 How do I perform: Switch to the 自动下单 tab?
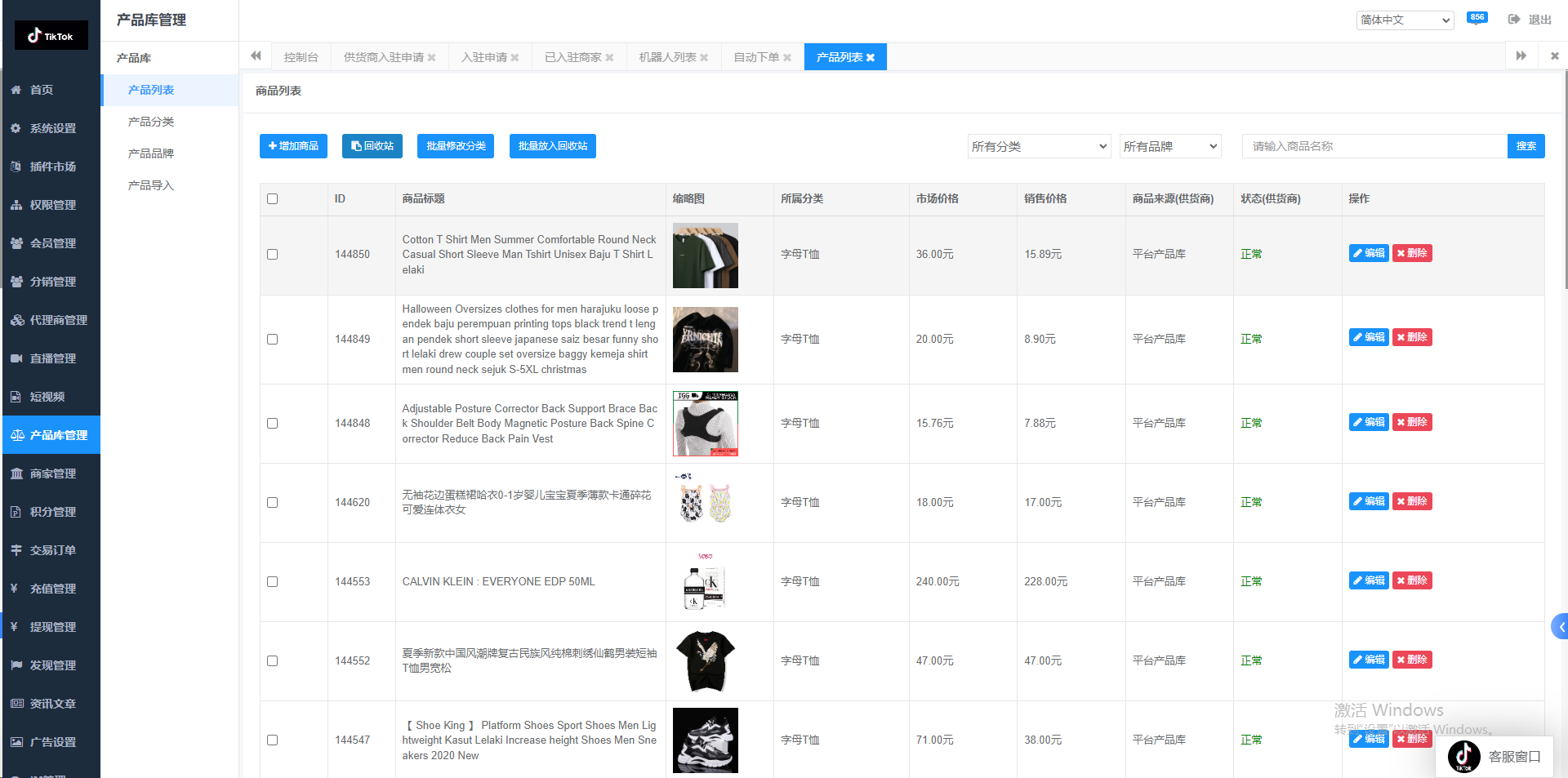click(755, 57)
